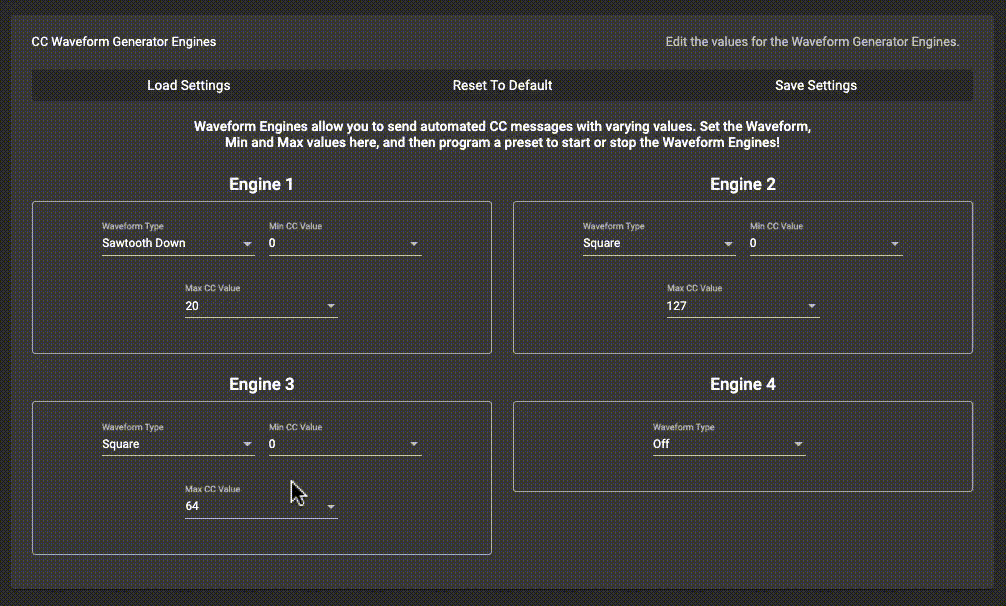
Task: Click the Off value in Engine 4
Action: click(x=662, y=444)
